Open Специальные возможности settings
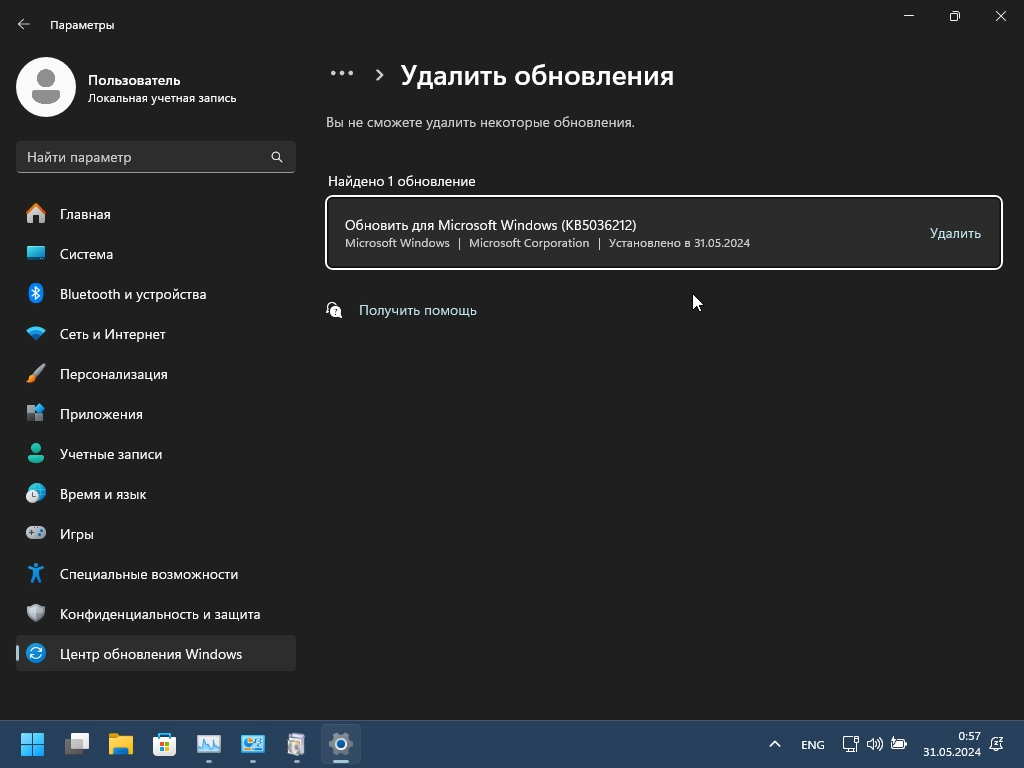Image resolution: width=1024 pixels, height=768 pixels. (155, 574)
